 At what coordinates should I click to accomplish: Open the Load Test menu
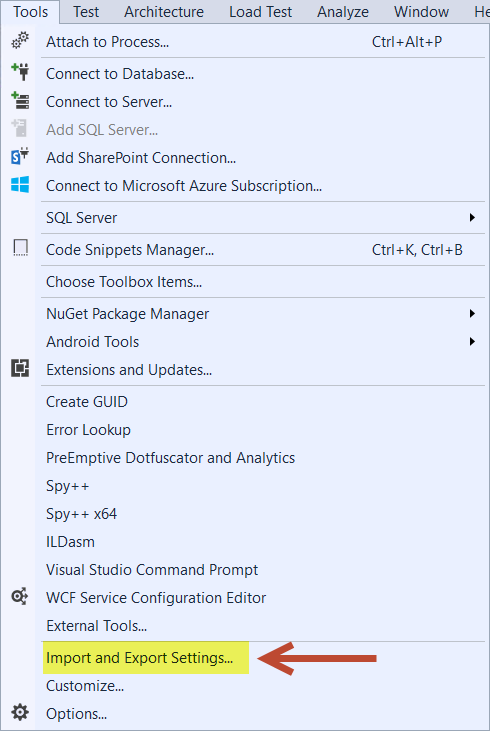point(260,12)
